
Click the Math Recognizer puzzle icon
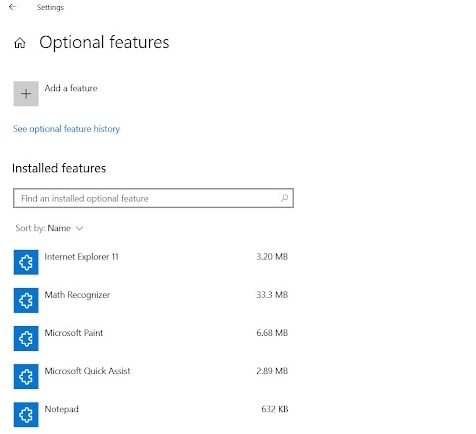coord(26,300)
